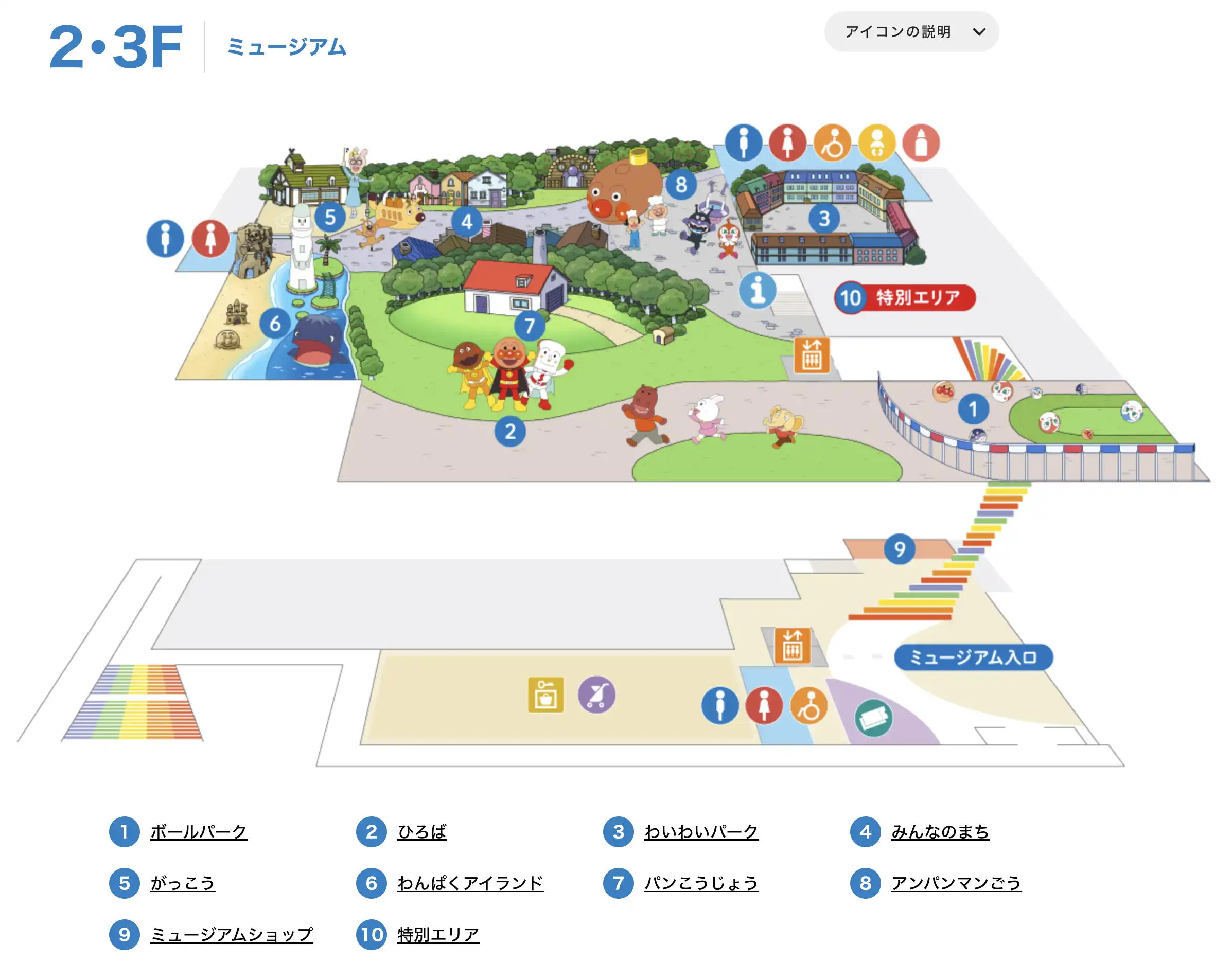Open the わいわいパーク link
The height and width of the screenshot is (961, 1232).
pyautogui.click(x=701, y=831)
